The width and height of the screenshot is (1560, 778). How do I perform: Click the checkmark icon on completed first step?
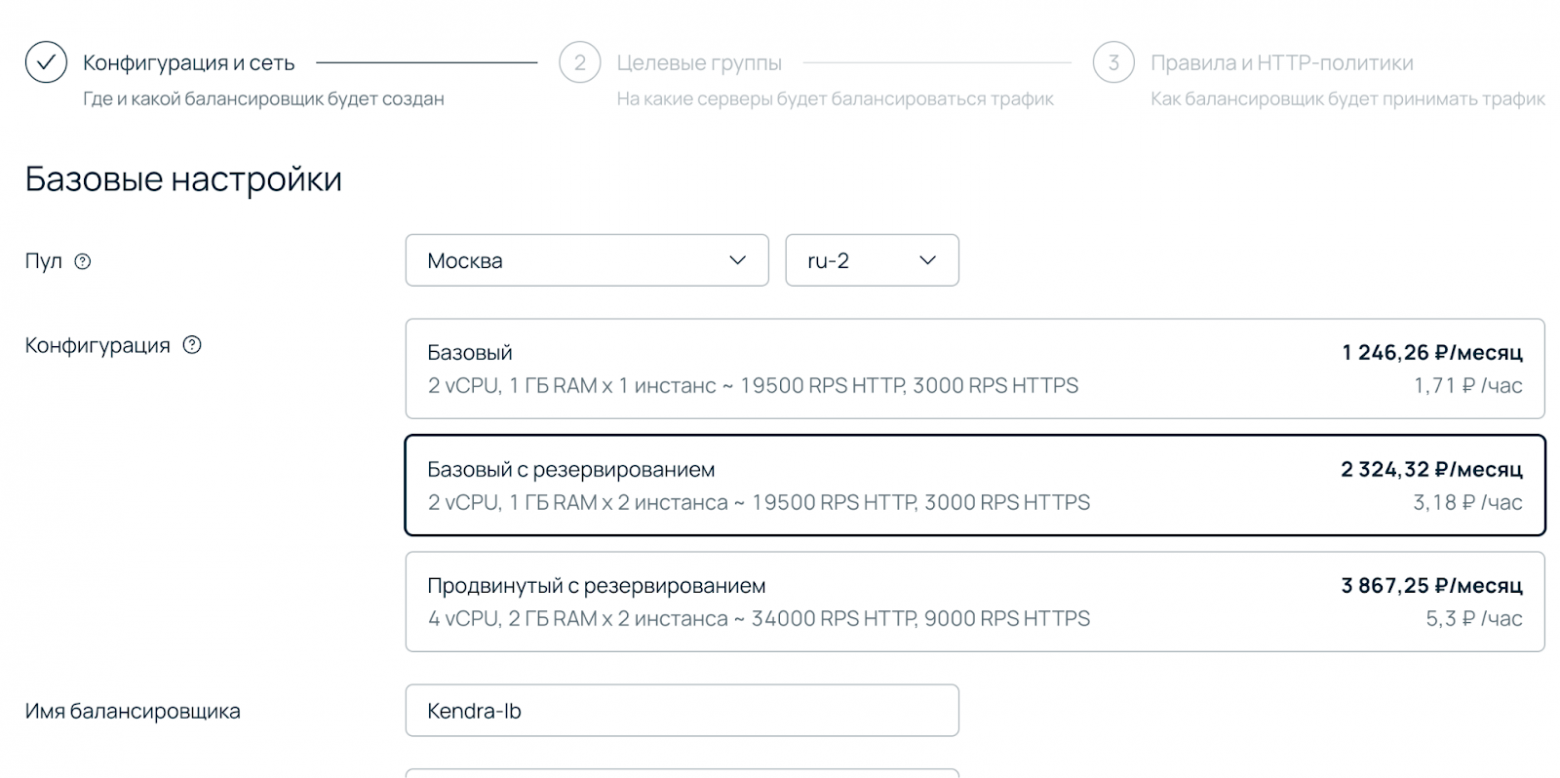(x=44, y=62)
